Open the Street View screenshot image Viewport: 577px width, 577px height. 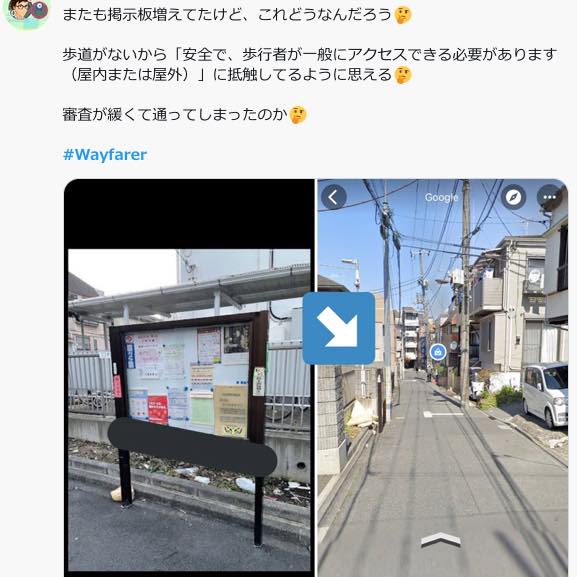click(443, 378)
